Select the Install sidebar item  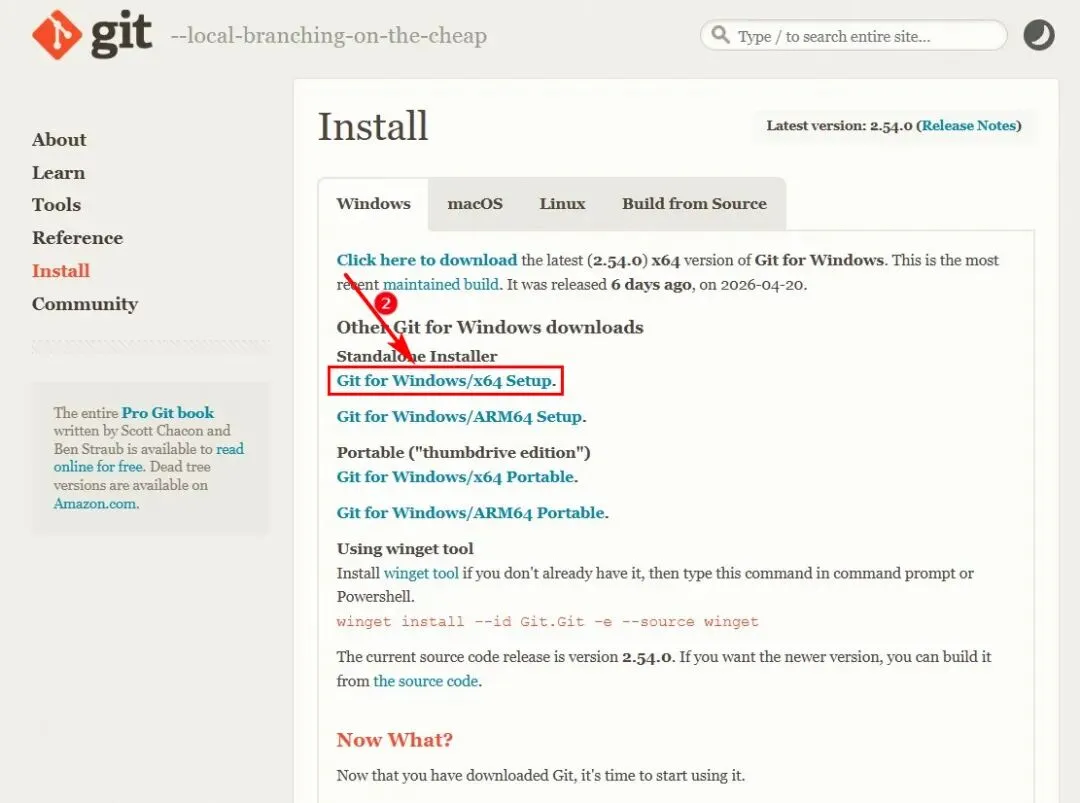pos(61,271)
